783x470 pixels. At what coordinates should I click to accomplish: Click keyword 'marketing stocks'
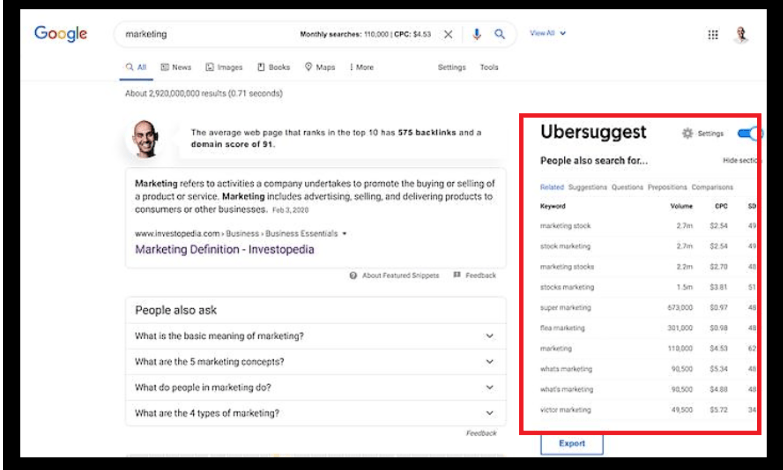pos(567,267)
